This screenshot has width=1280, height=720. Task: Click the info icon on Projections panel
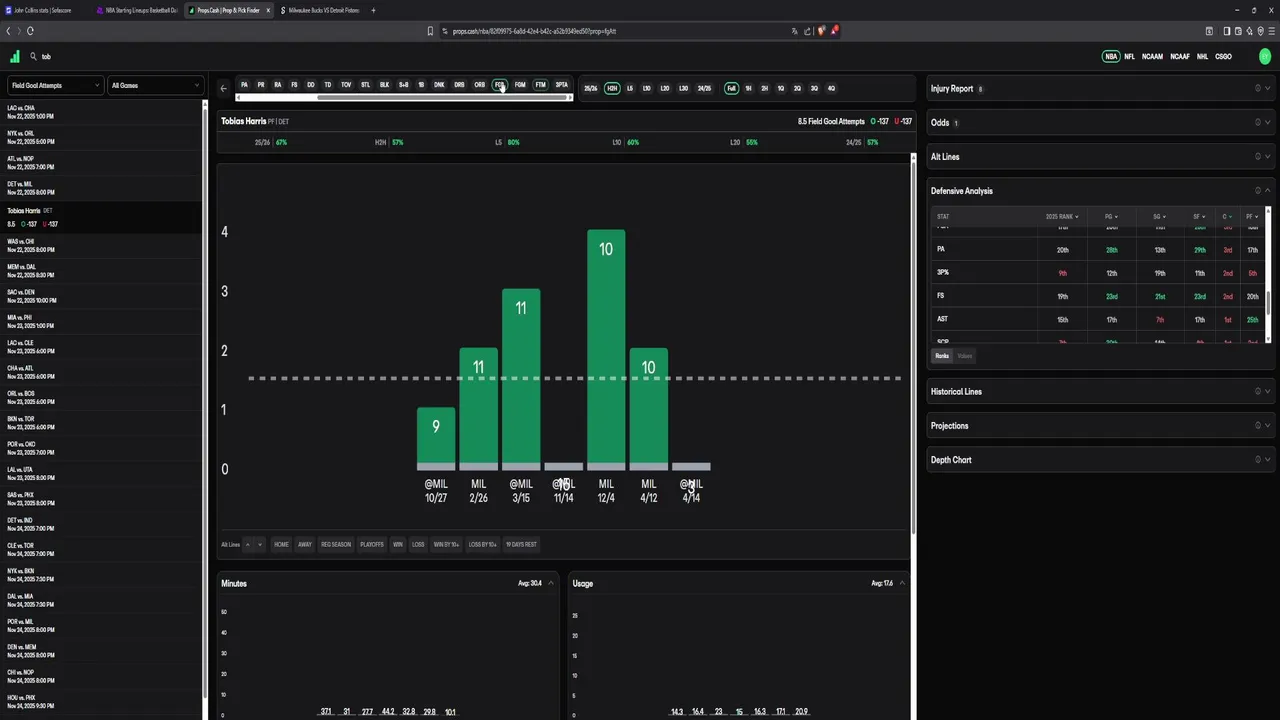click(x=1258, y=425)
